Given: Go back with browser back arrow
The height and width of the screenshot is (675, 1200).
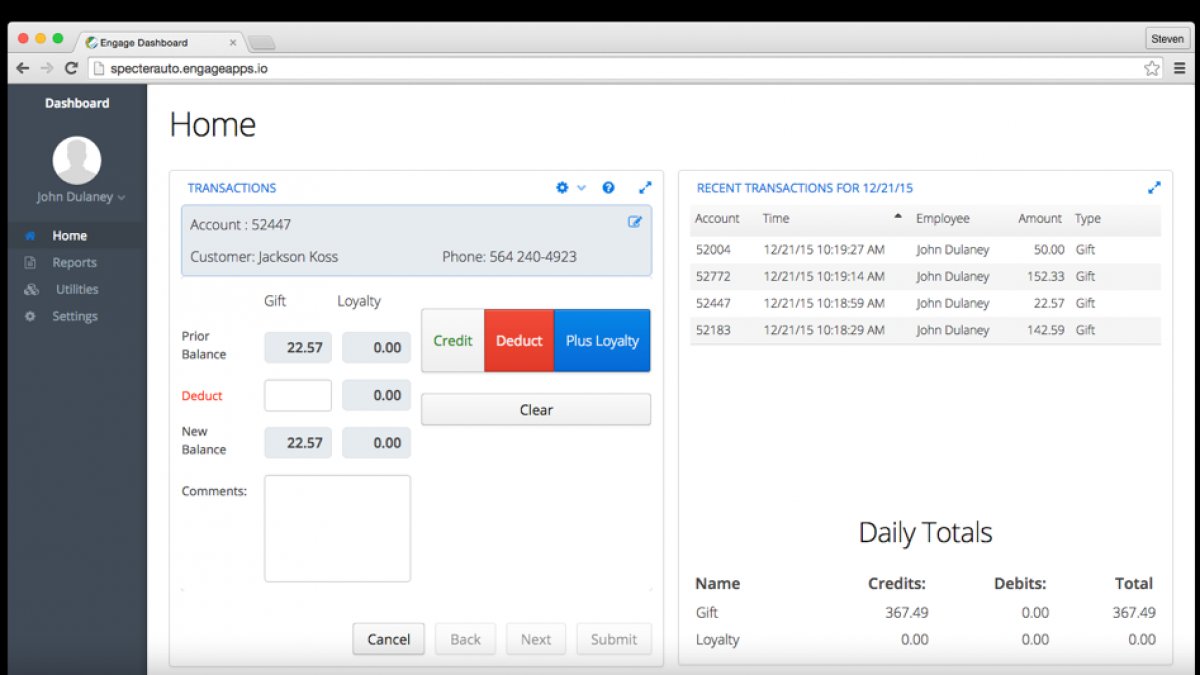Looking at the screenshot, I should coord(22,68).
